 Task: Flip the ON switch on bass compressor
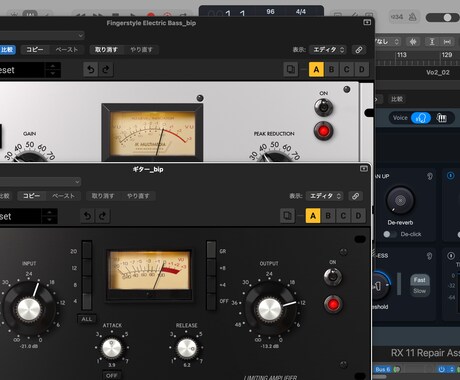click(323, 107)
